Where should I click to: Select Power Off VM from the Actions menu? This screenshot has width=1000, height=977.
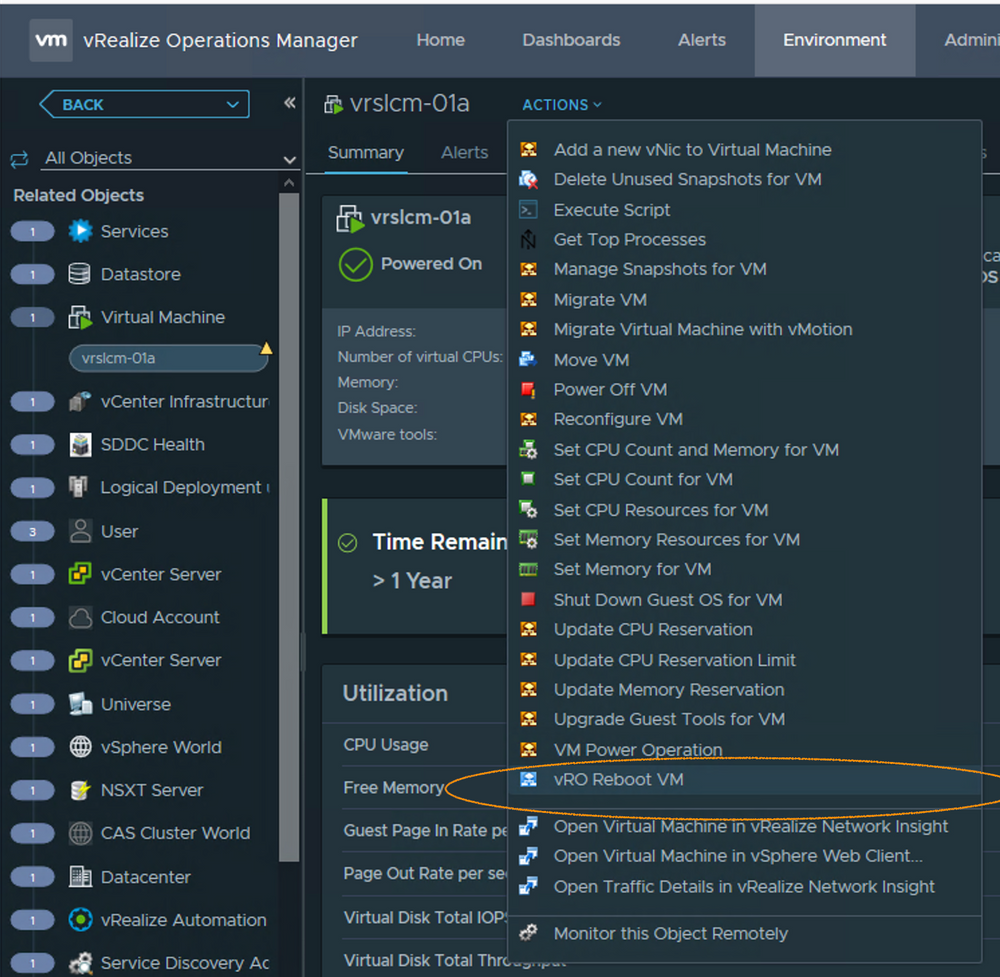[x=609, y=389]
